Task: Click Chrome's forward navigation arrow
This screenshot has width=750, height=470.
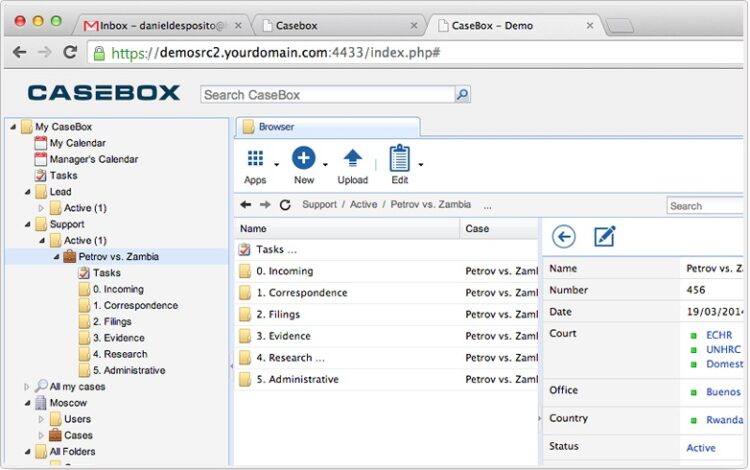Action: 44,52
